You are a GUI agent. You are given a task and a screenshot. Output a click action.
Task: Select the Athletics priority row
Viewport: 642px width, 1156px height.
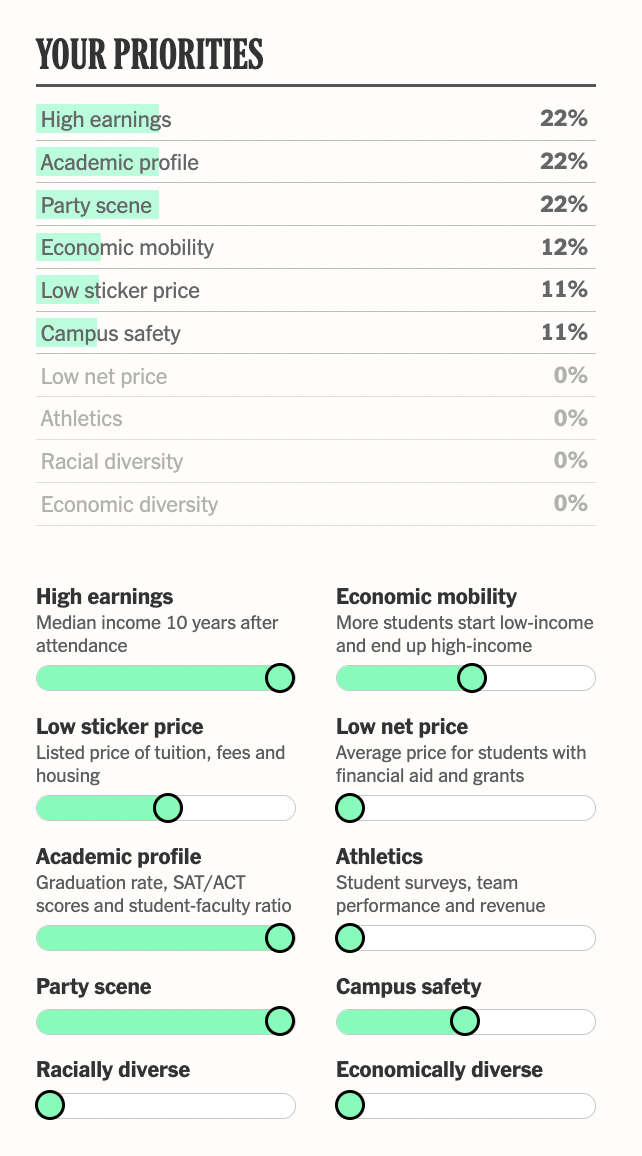coord(315,419)
